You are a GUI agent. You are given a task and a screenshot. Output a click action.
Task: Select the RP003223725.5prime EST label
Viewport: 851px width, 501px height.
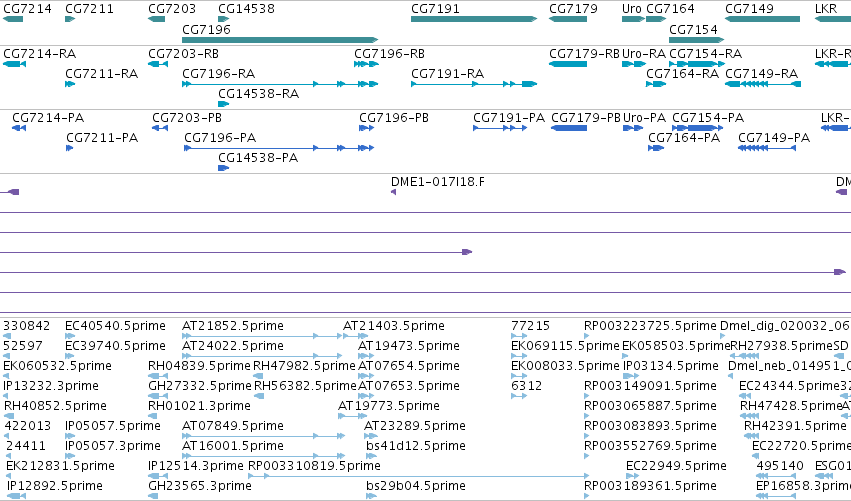coord(650,326)
